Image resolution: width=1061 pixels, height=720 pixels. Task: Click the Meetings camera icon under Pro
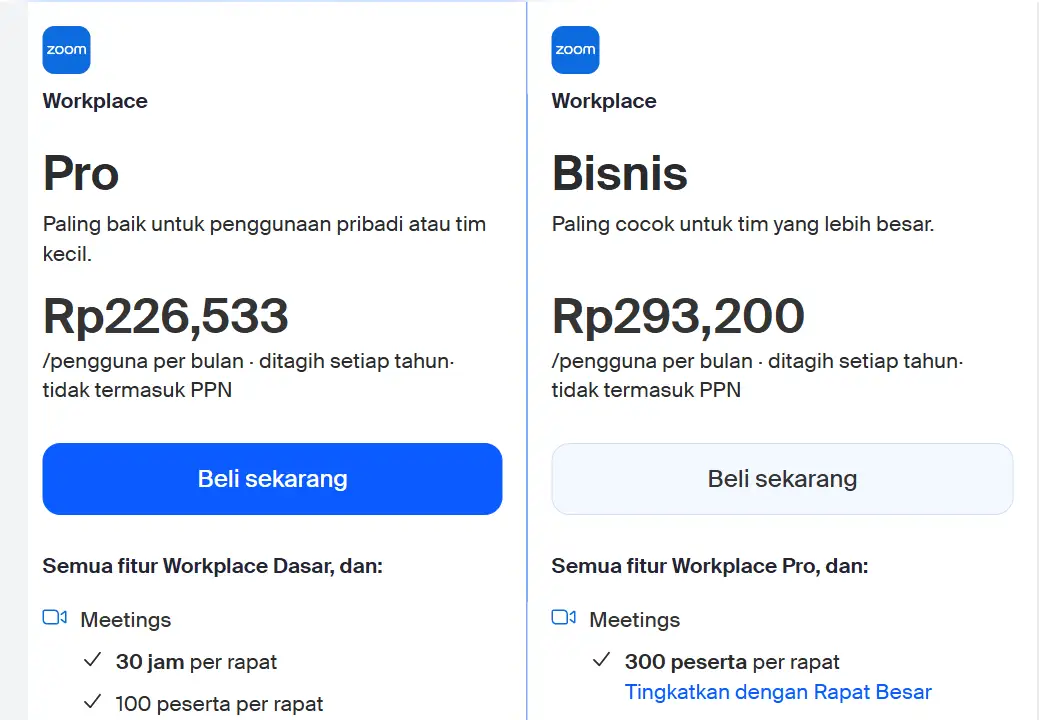click(55, 618)
